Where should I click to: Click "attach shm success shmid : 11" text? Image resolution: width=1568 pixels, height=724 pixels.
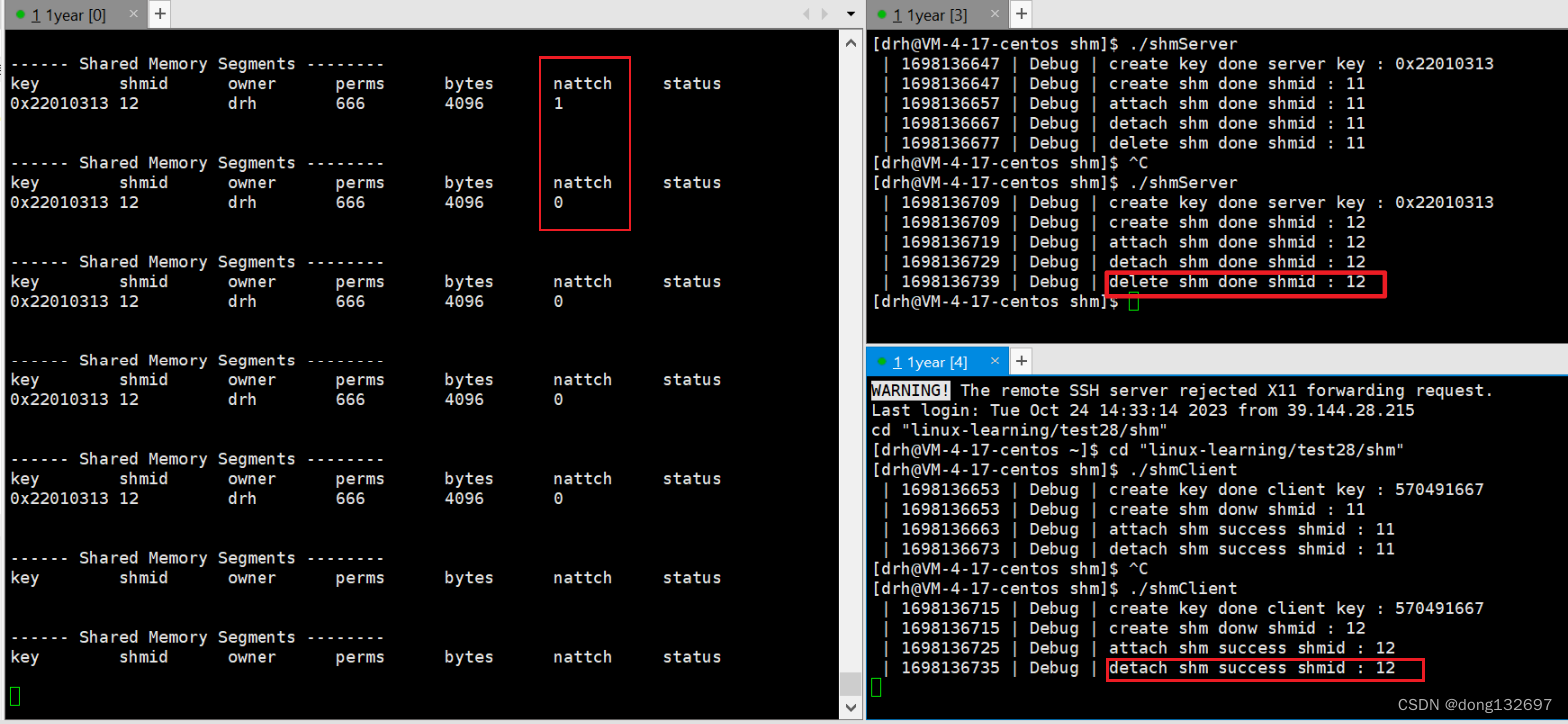(x=1252, y=529)
